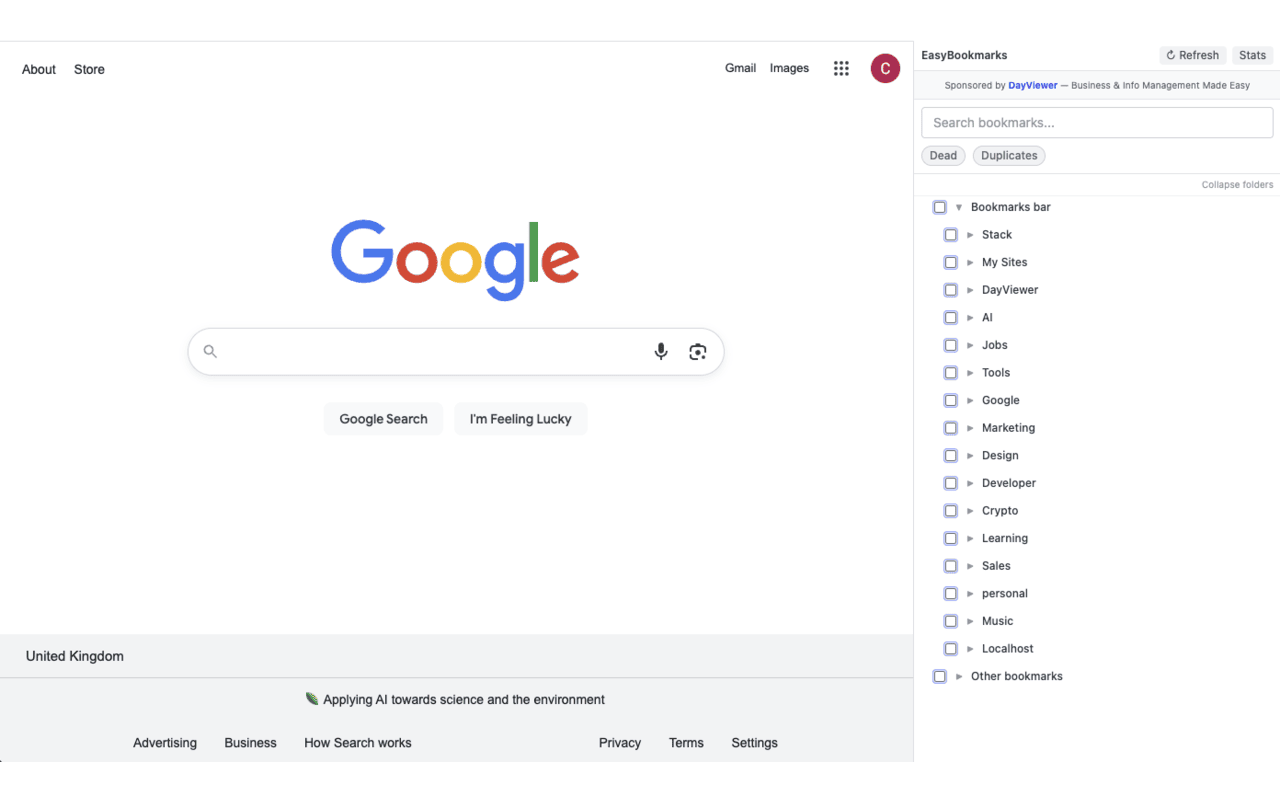Open the Images link
Viewport: 1280px width, 800px height.
click(x=789, y=68)
